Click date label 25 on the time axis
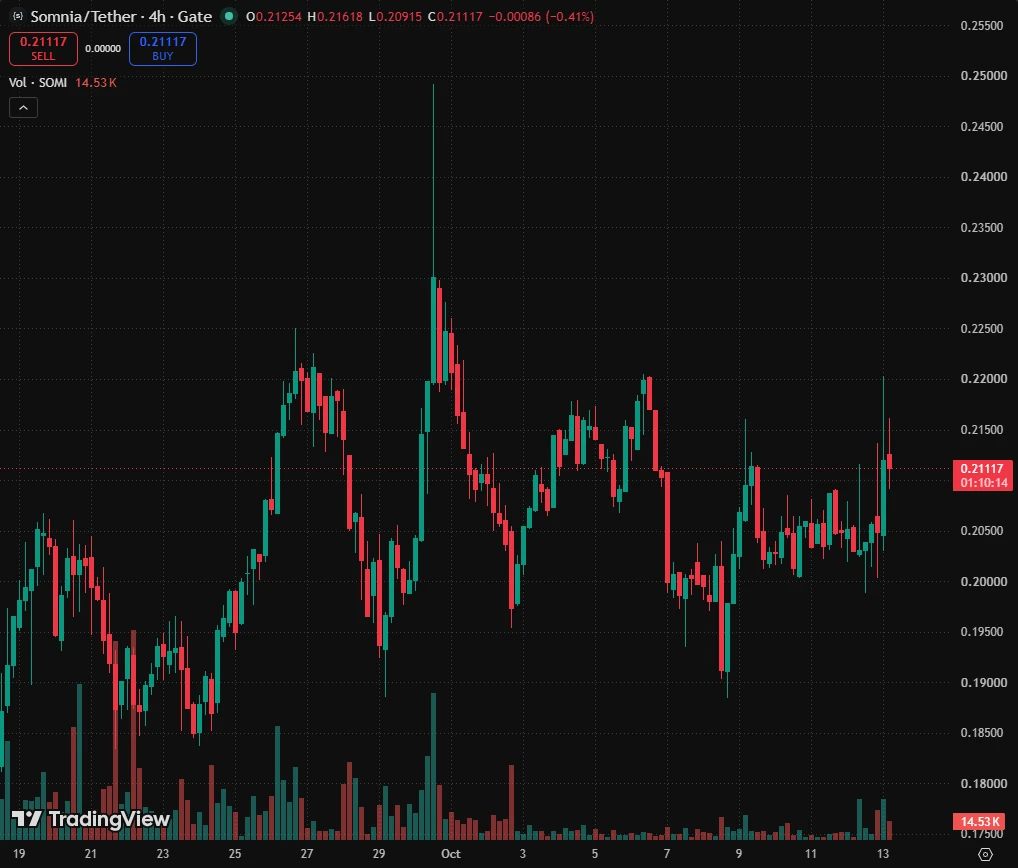1018x868 pixels. 235,854
